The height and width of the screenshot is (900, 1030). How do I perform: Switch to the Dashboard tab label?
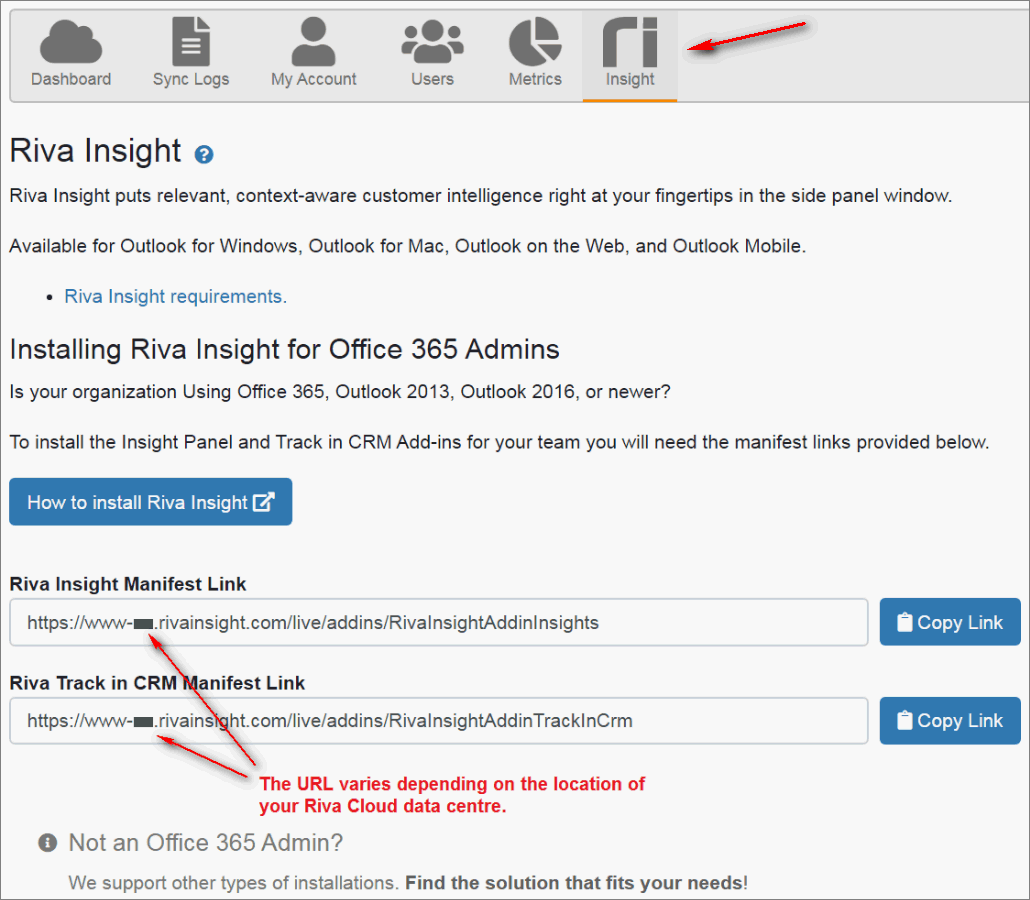71,79
